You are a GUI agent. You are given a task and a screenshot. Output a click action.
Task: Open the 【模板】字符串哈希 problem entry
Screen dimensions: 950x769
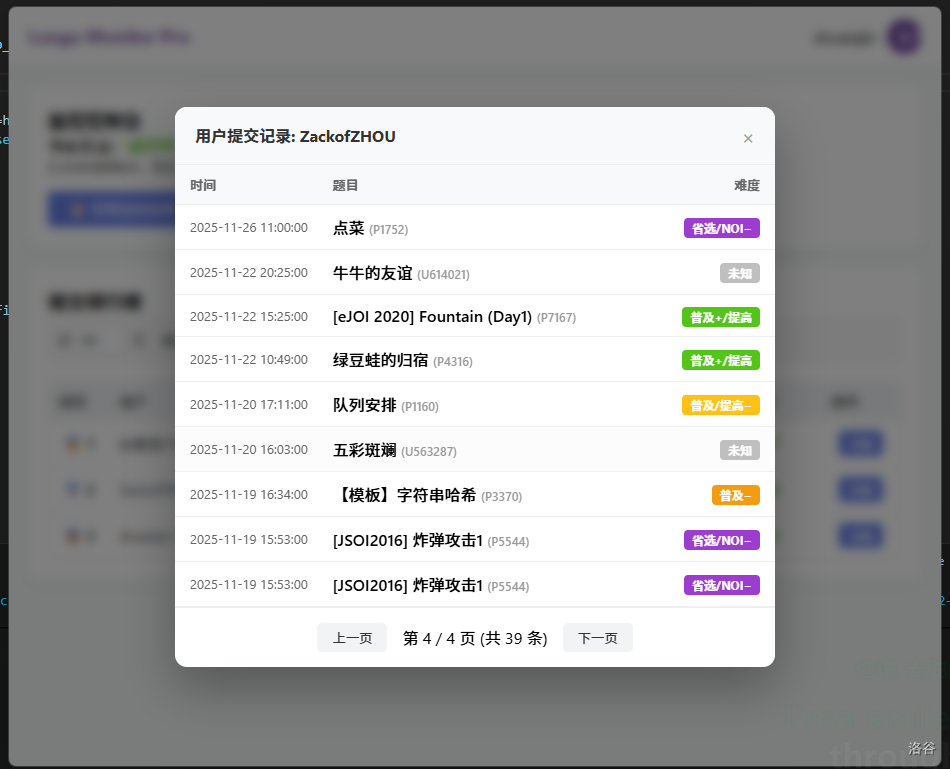tap(404, 495)
